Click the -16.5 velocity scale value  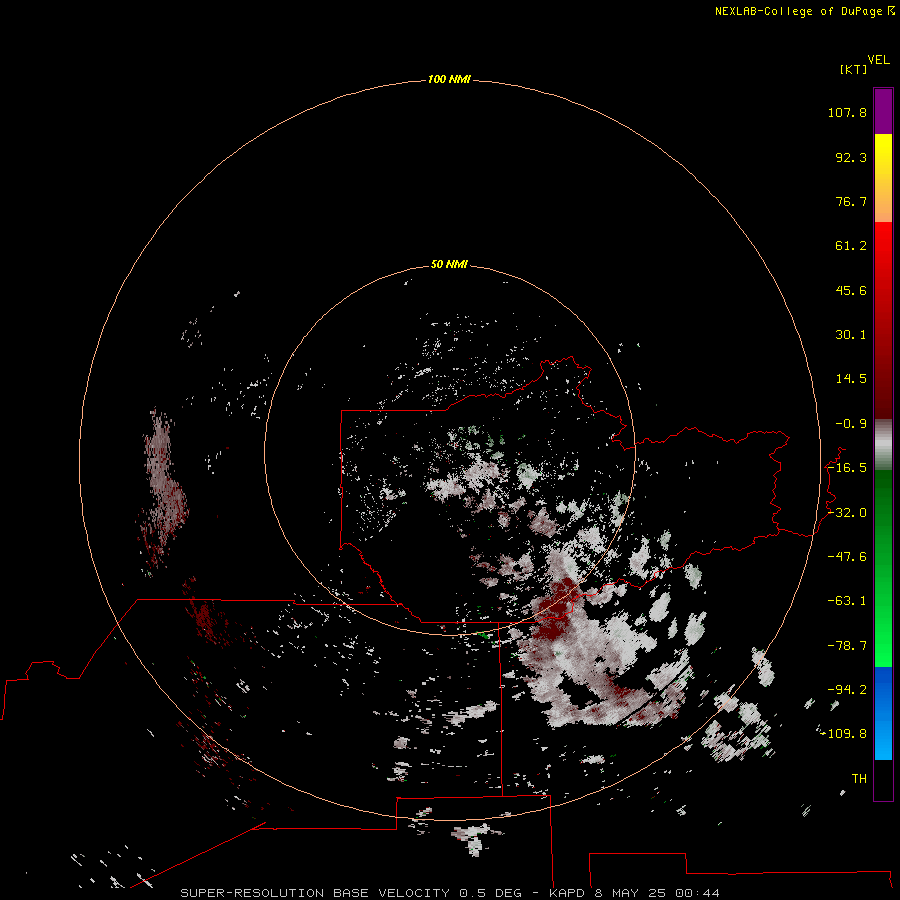click(x=847, y=468)
